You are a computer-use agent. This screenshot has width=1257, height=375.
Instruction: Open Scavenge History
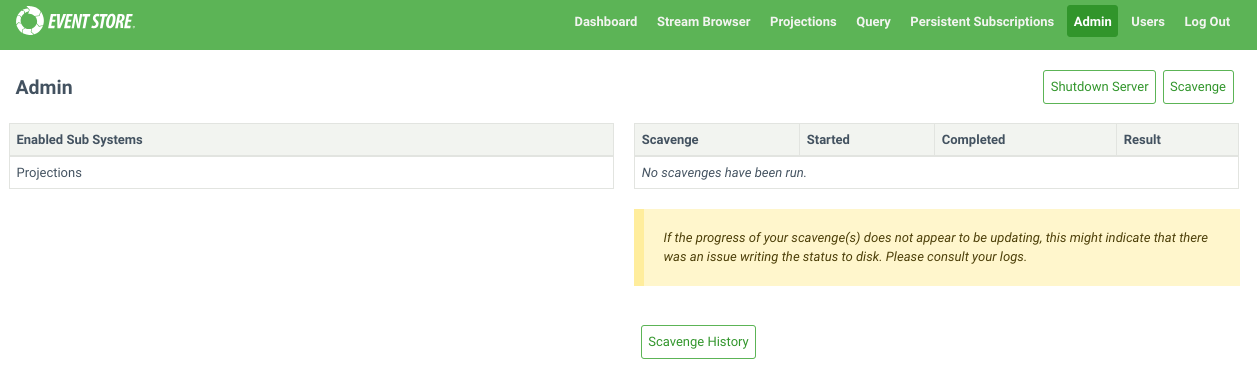[x=698, y=342]
